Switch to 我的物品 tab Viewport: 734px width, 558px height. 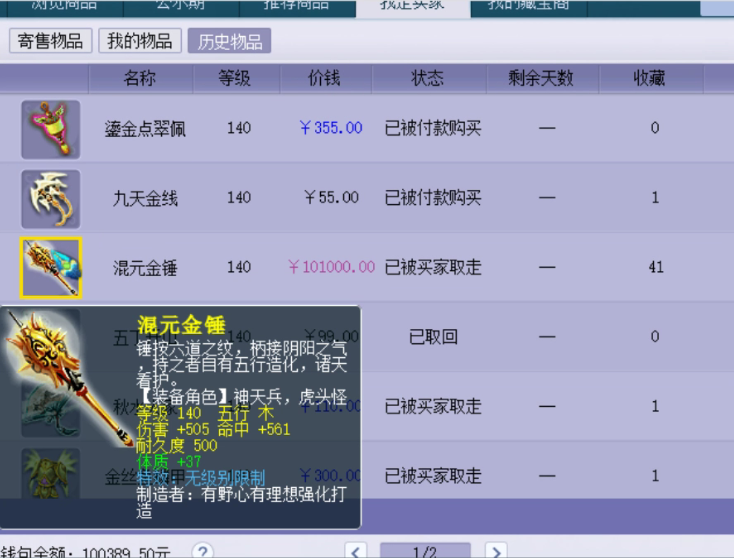pyautogui.click(x=139, y=41)
